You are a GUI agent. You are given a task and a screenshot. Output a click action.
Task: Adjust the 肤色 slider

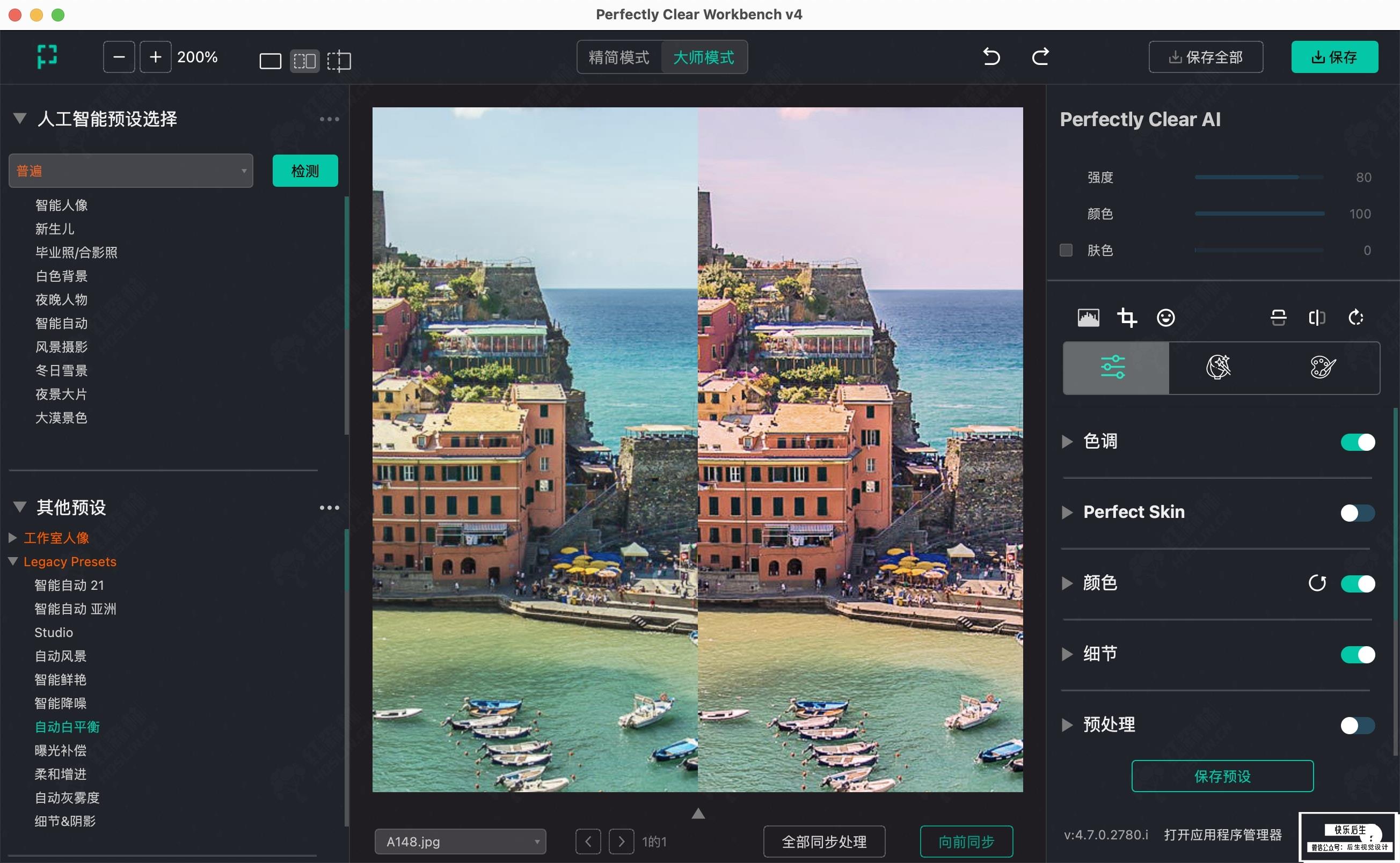tap(1259, 250)
